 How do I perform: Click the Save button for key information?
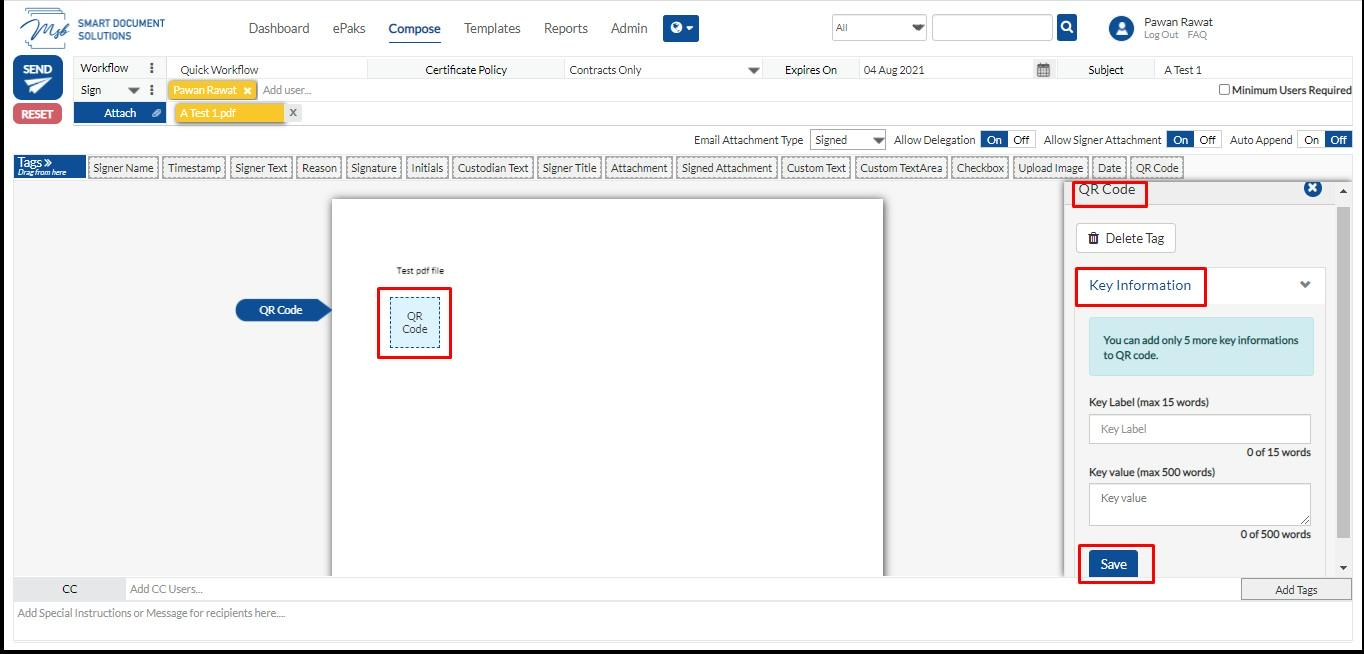click(x=1113, y=564)
